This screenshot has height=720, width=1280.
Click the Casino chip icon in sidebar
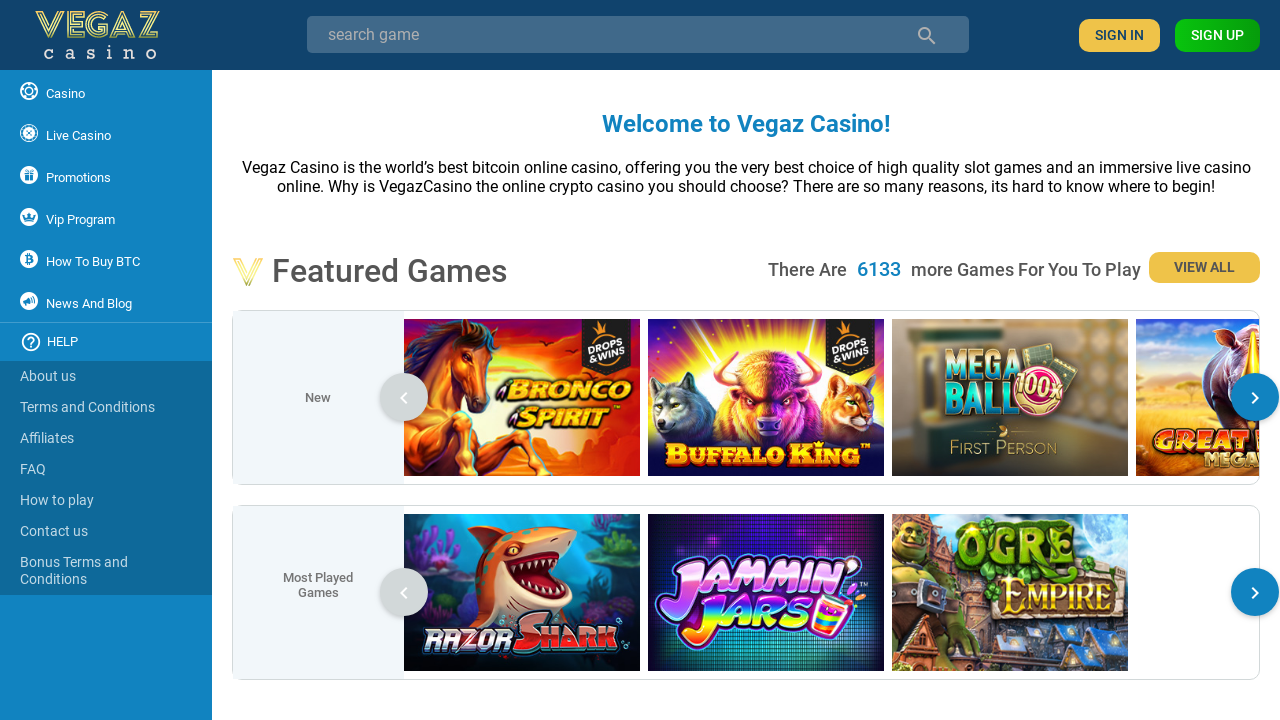(29, 91)
